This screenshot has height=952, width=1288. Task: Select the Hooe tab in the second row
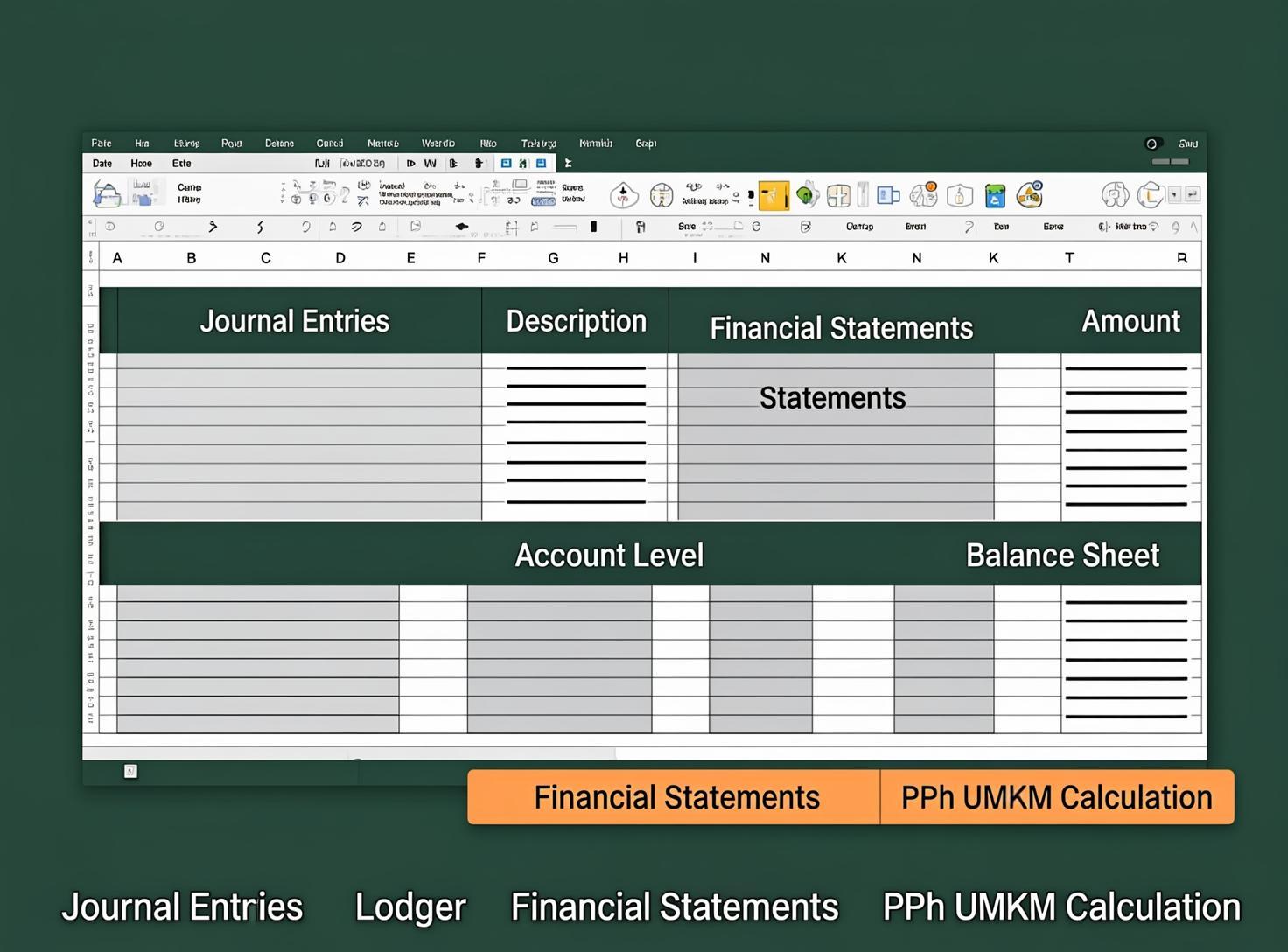[141, 164]
